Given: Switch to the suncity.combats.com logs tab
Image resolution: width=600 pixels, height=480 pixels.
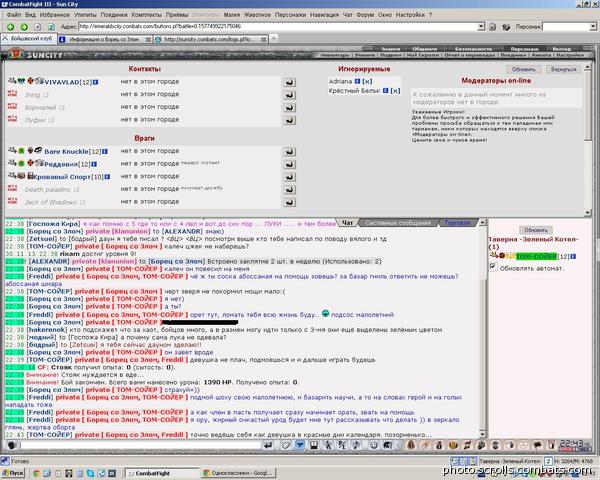Looking at the screenshot, I should (211, 39).
